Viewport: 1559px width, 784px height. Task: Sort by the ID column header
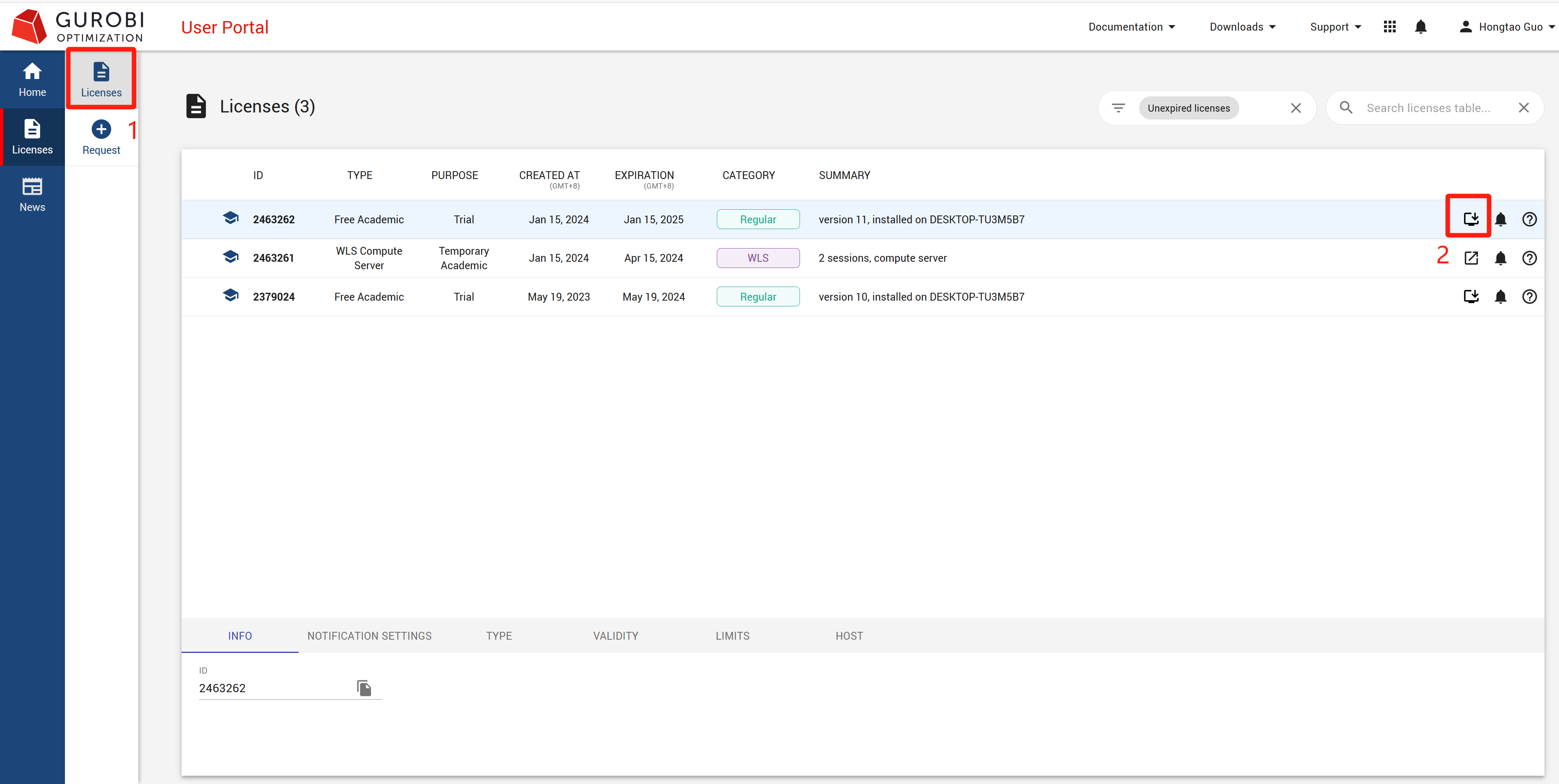258,175
